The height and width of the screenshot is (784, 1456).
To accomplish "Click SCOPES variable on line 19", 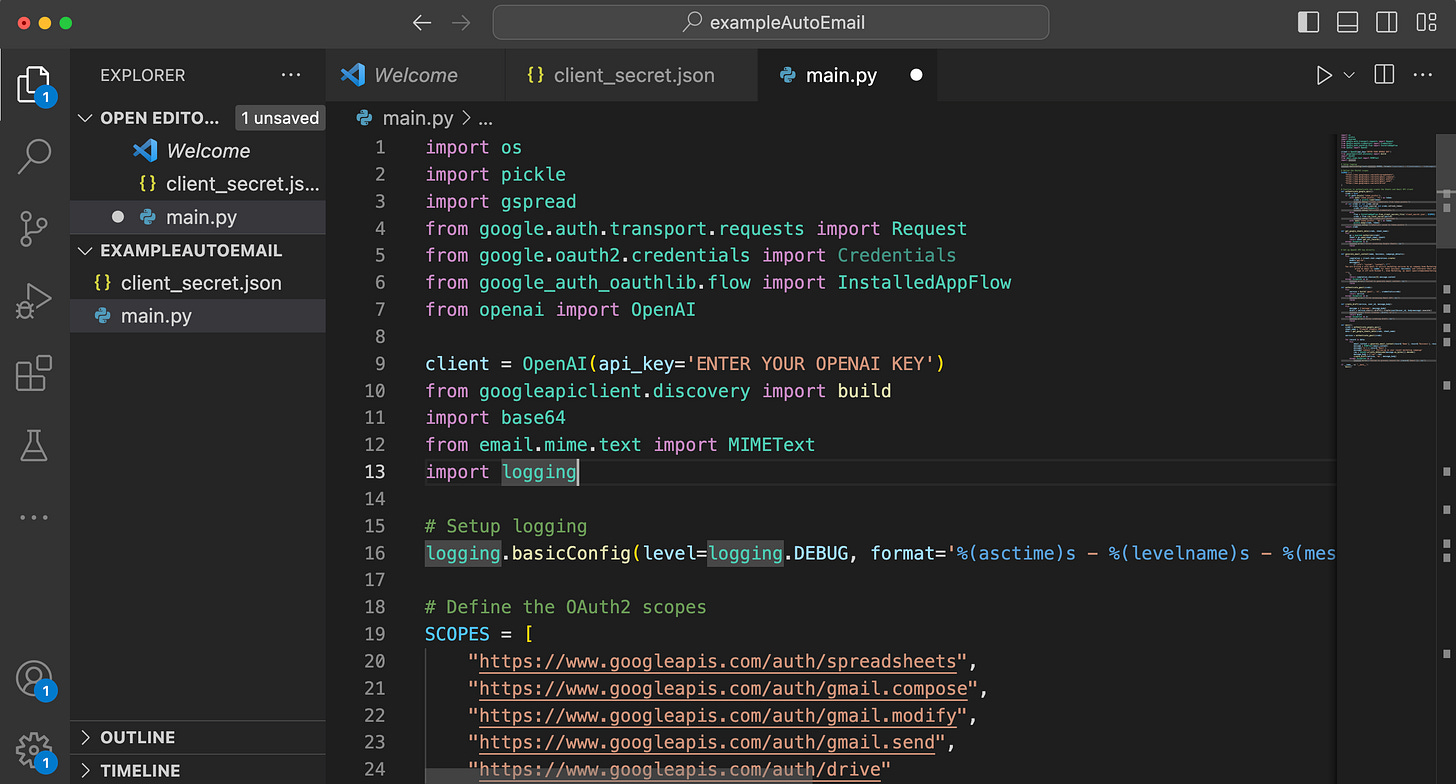I will click(457, 633).
